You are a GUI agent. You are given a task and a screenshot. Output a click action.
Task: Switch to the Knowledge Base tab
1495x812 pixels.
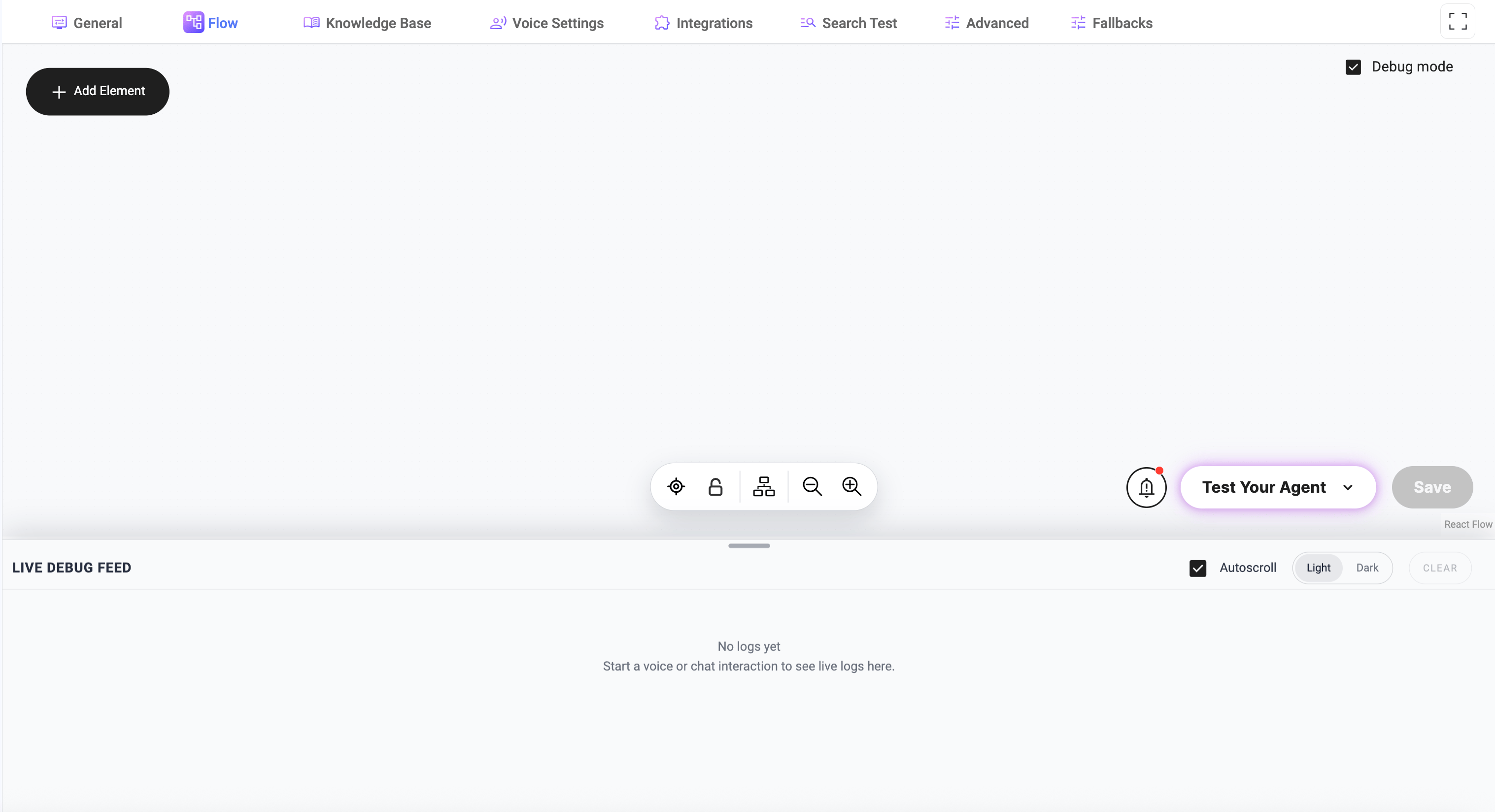click(x=368, y=23)
